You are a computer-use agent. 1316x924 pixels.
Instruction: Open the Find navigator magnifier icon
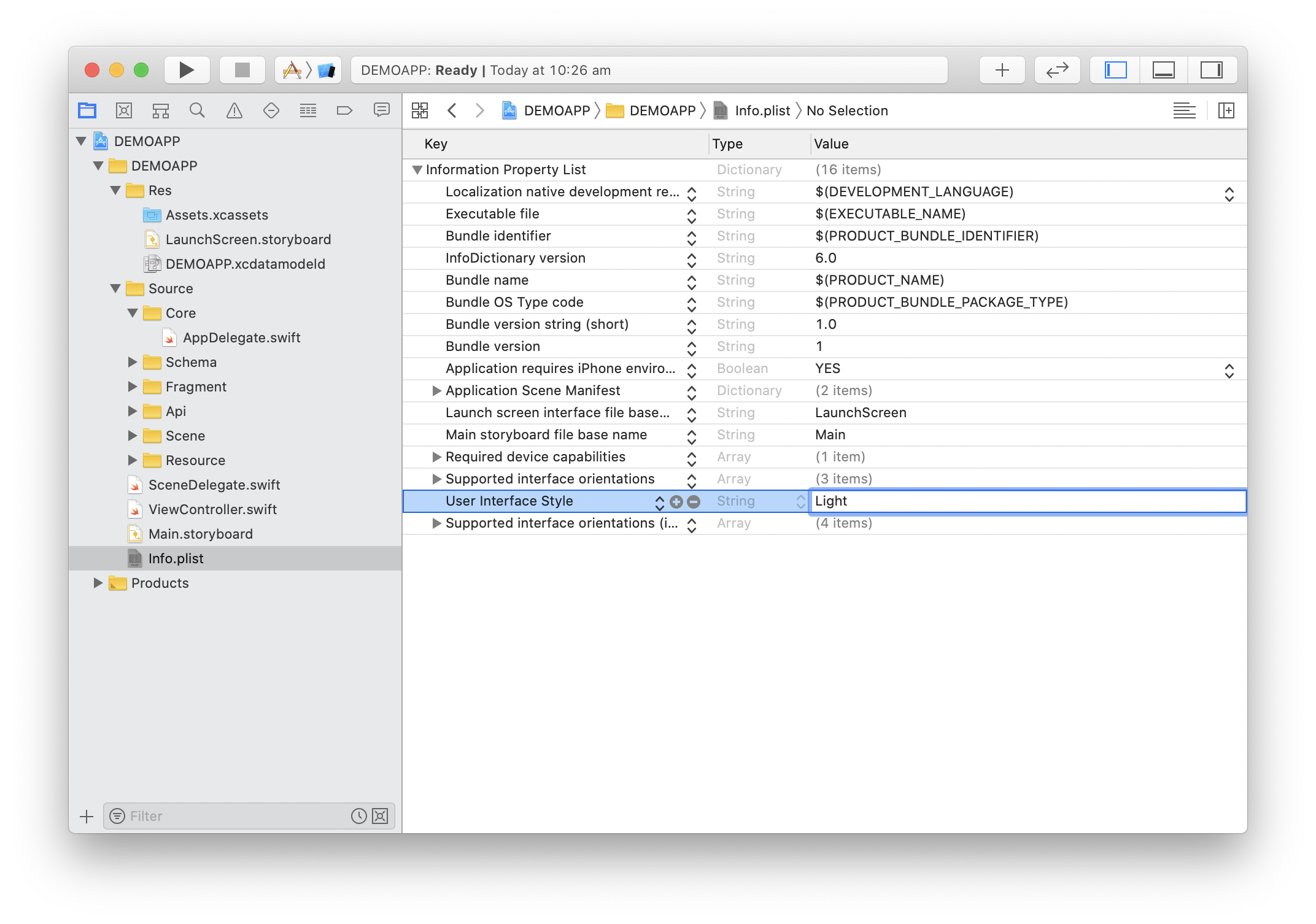(x=197, y=110)
